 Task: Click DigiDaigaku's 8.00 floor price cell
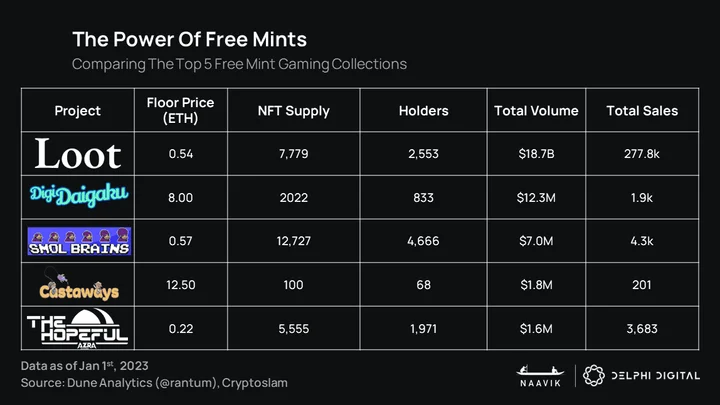pos(180,197)
